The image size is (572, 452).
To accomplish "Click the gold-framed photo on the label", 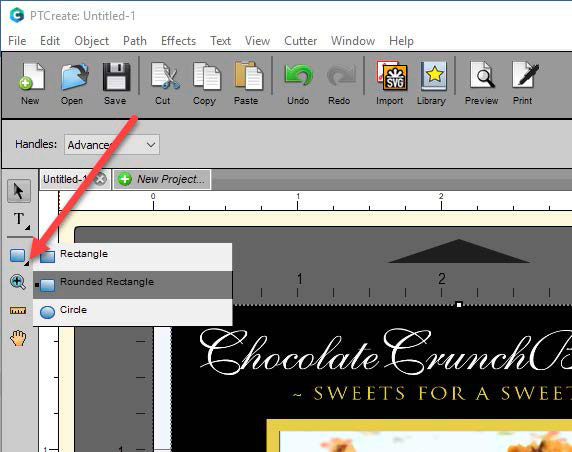I will pos(419,436).
